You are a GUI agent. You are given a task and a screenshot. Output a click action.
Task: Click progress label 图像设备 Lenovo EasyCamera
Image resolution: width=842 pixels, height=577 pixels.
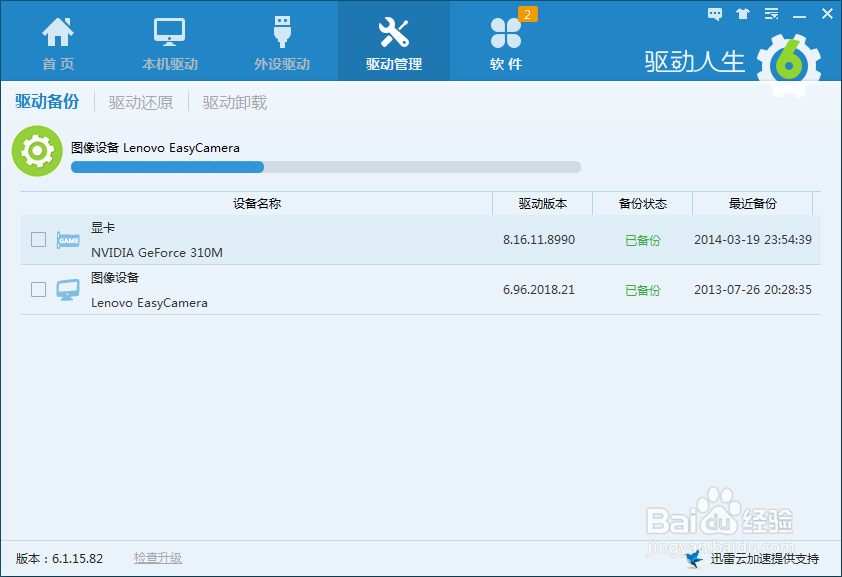155,148
